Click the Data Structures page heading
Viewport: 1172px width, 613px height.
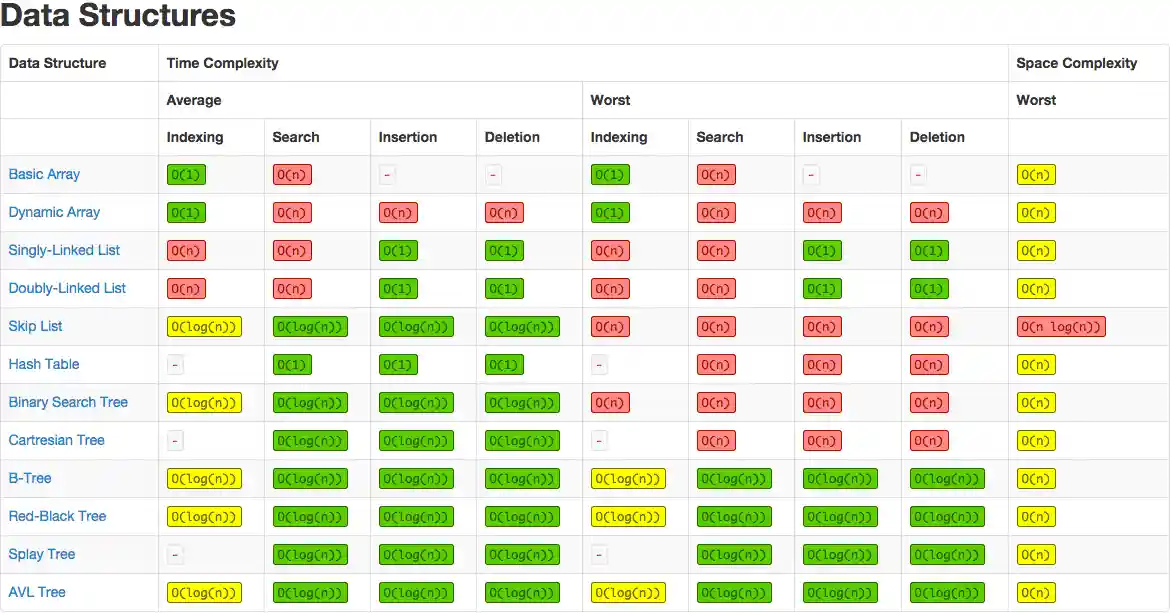click(118, 16)
